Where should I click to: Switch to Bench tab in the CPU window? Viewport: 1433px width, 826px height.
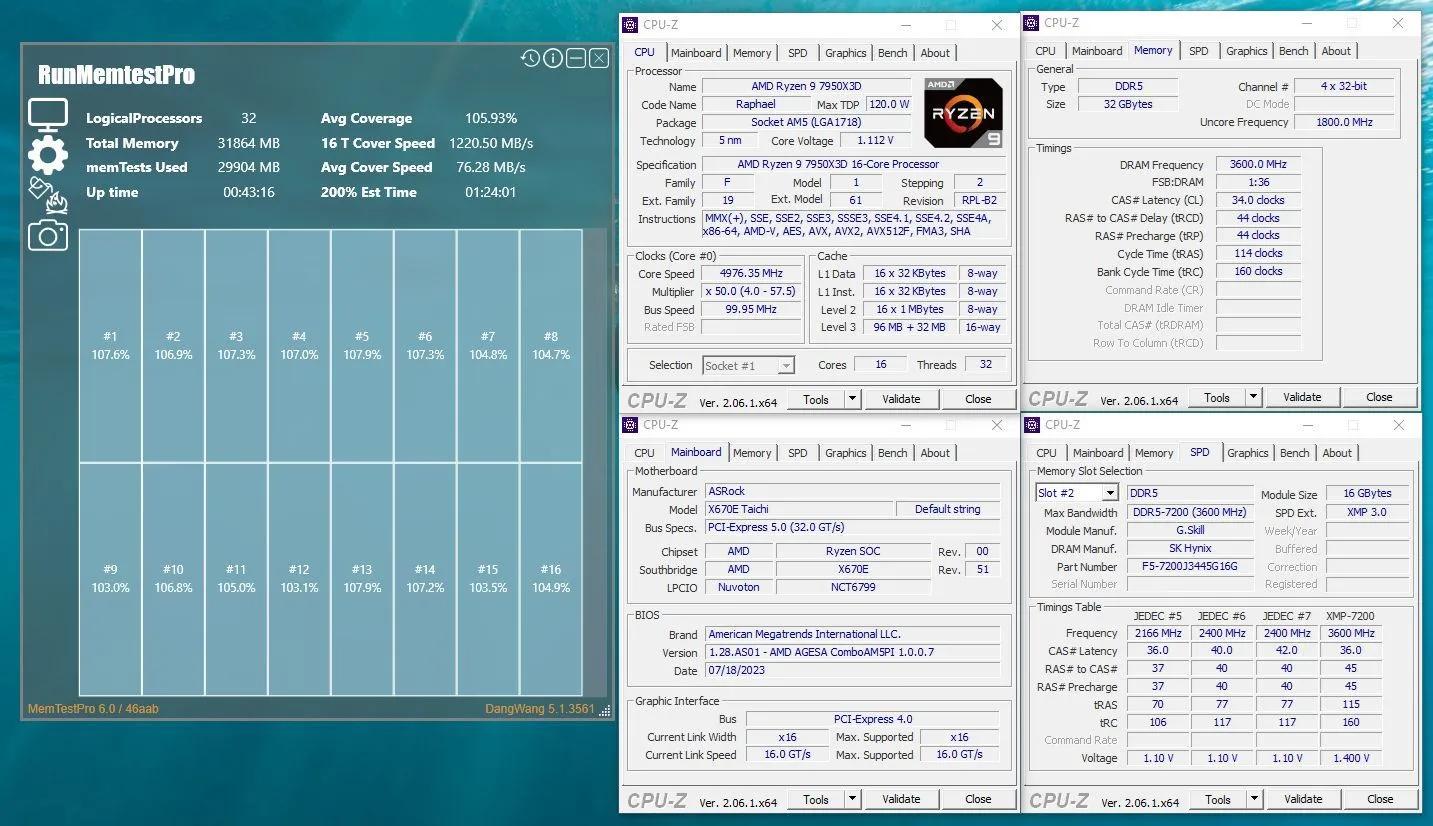click(892, 53)
